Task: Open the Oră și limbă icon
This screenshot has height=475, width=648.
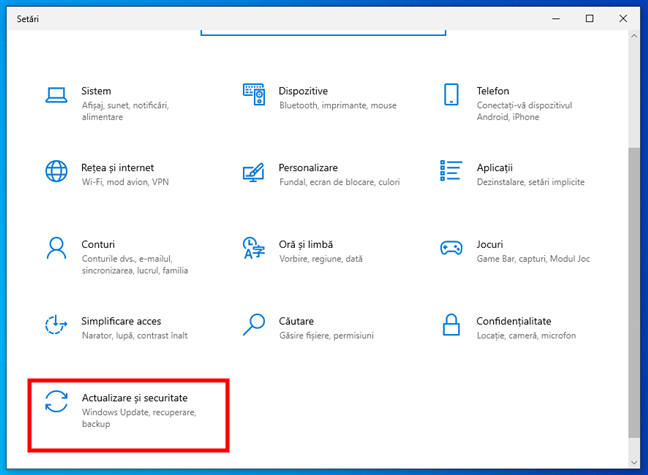Action: coord(254,248)
